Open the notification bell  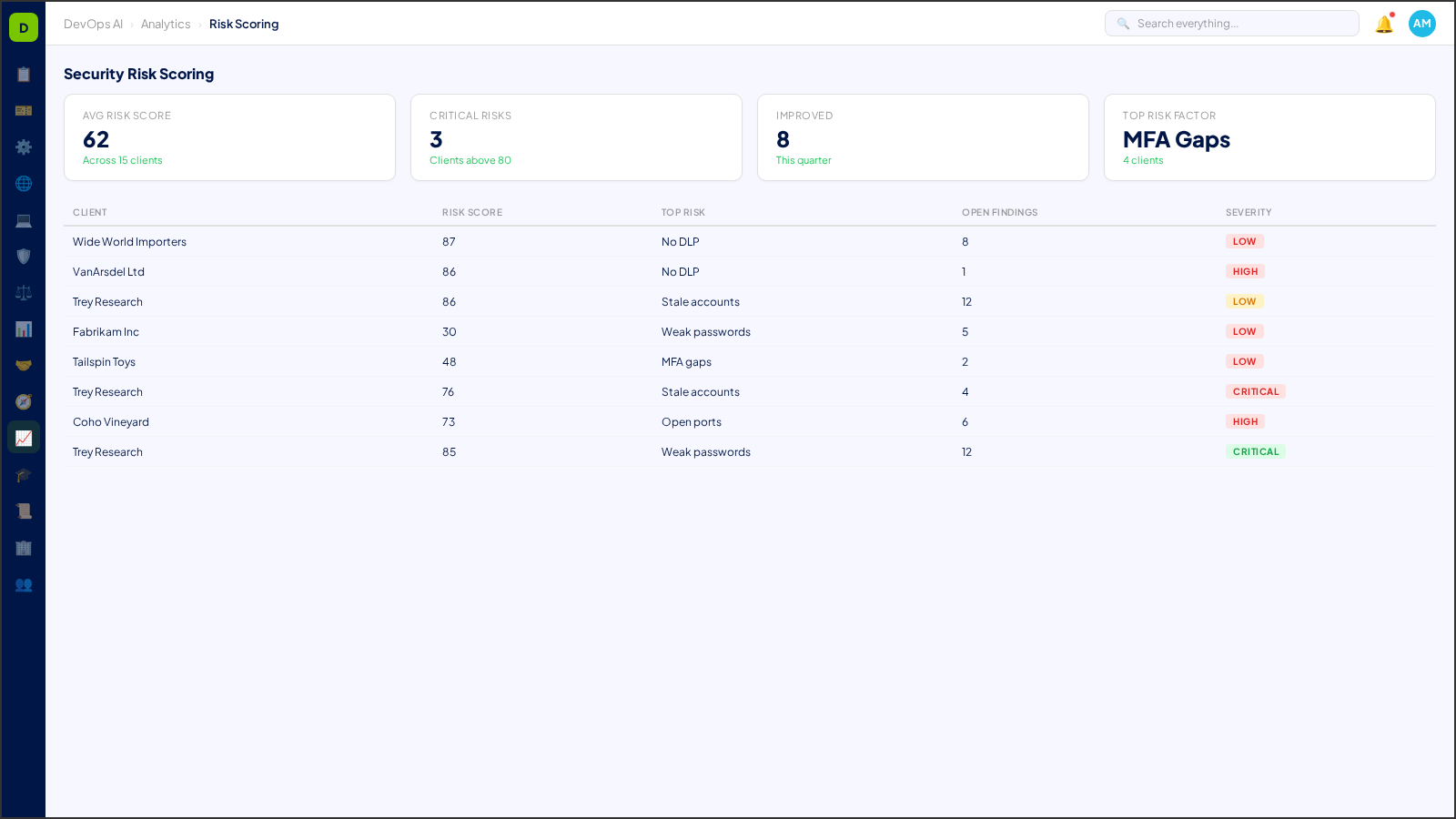point(1382,24)
